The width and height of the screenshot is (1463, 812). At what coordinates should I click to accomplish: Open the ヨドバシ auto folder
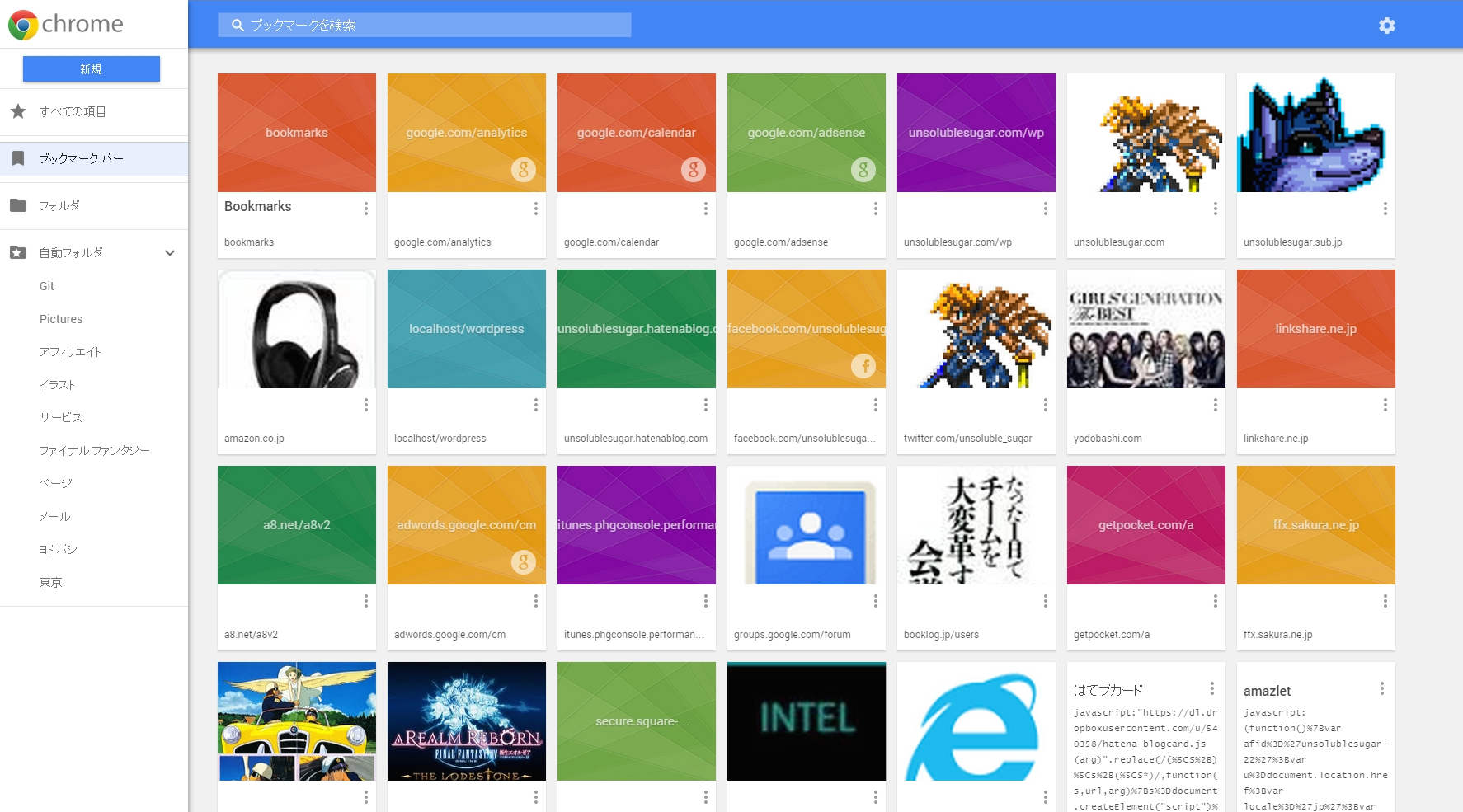[59, 550]
